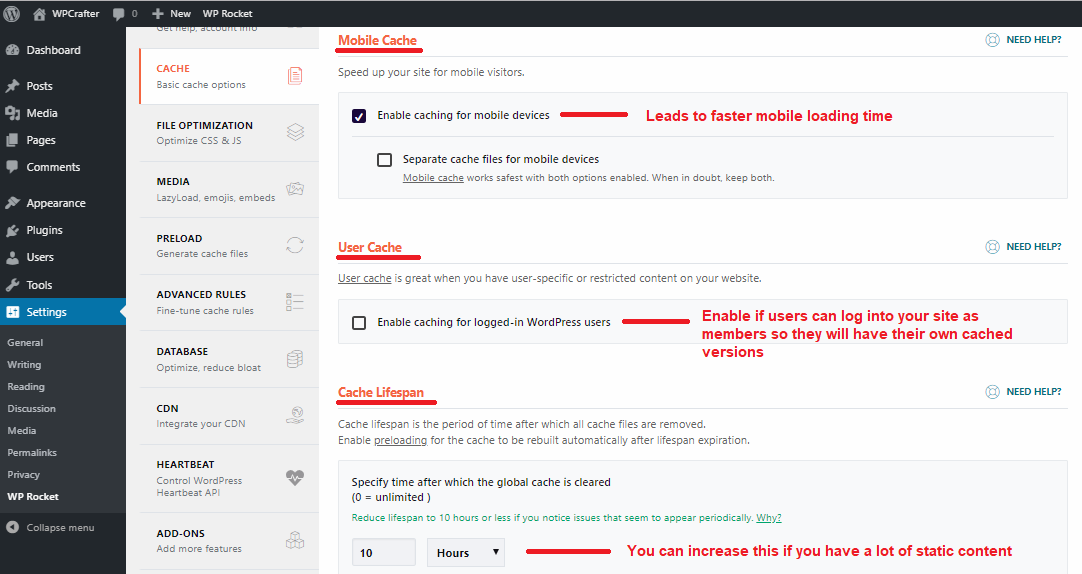Uncheck Enable caching for mobile devices
The height and width of the screenshot is (574, 1082).
point(359,116)
